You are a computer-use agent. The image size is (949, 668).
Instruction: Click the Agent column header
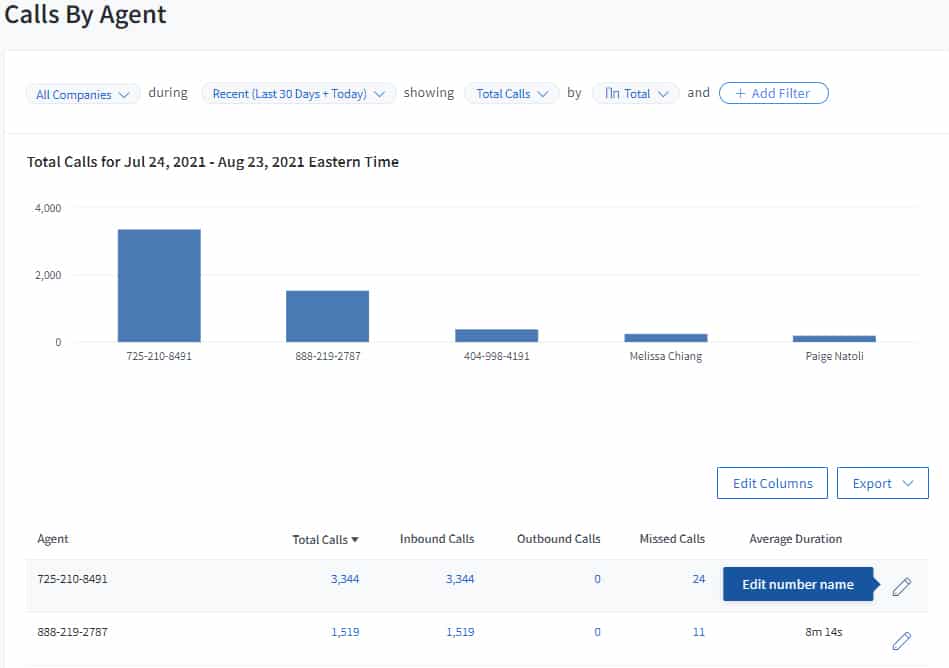(53, 539)
